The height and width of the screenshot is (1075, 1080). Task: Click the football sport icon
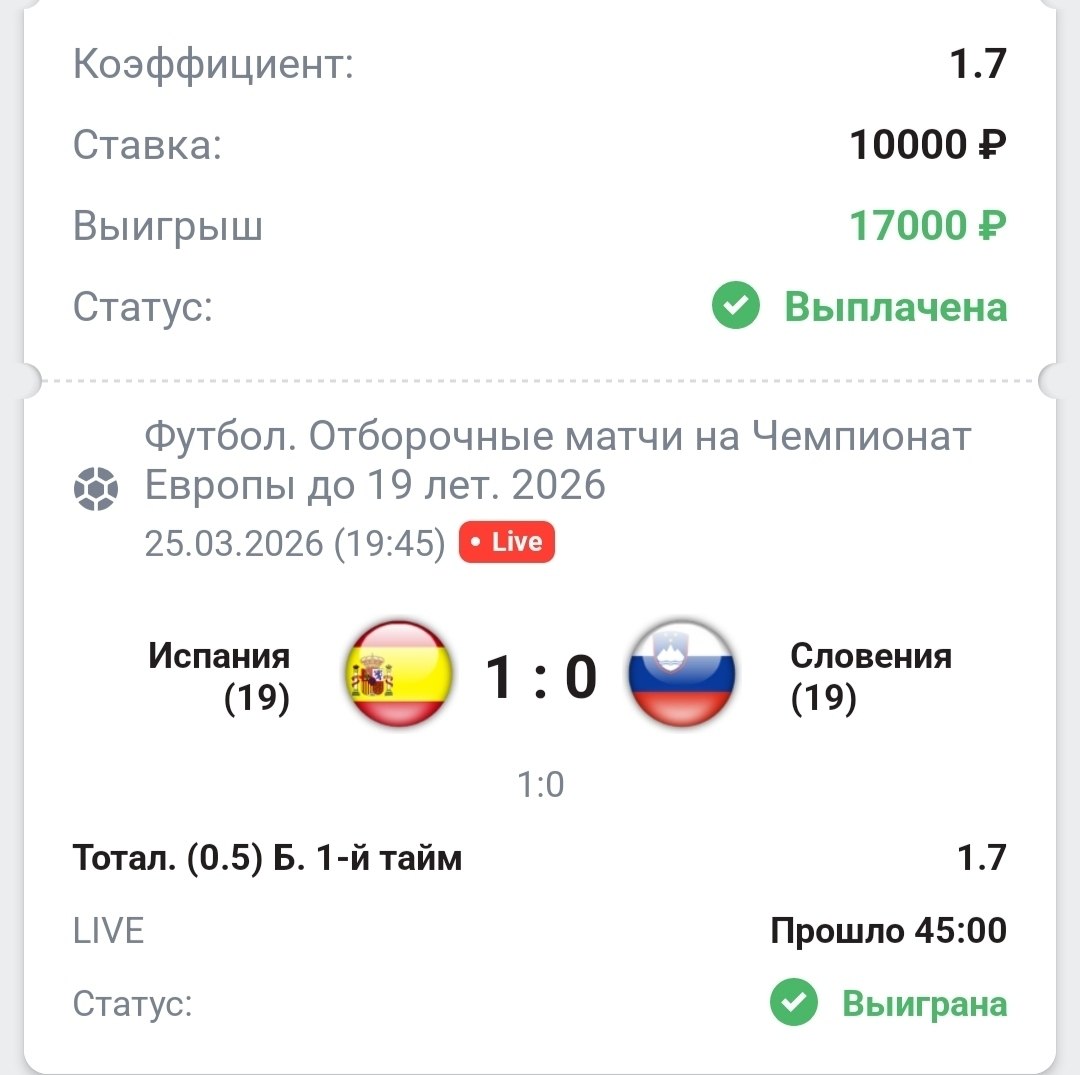(96, 489)
